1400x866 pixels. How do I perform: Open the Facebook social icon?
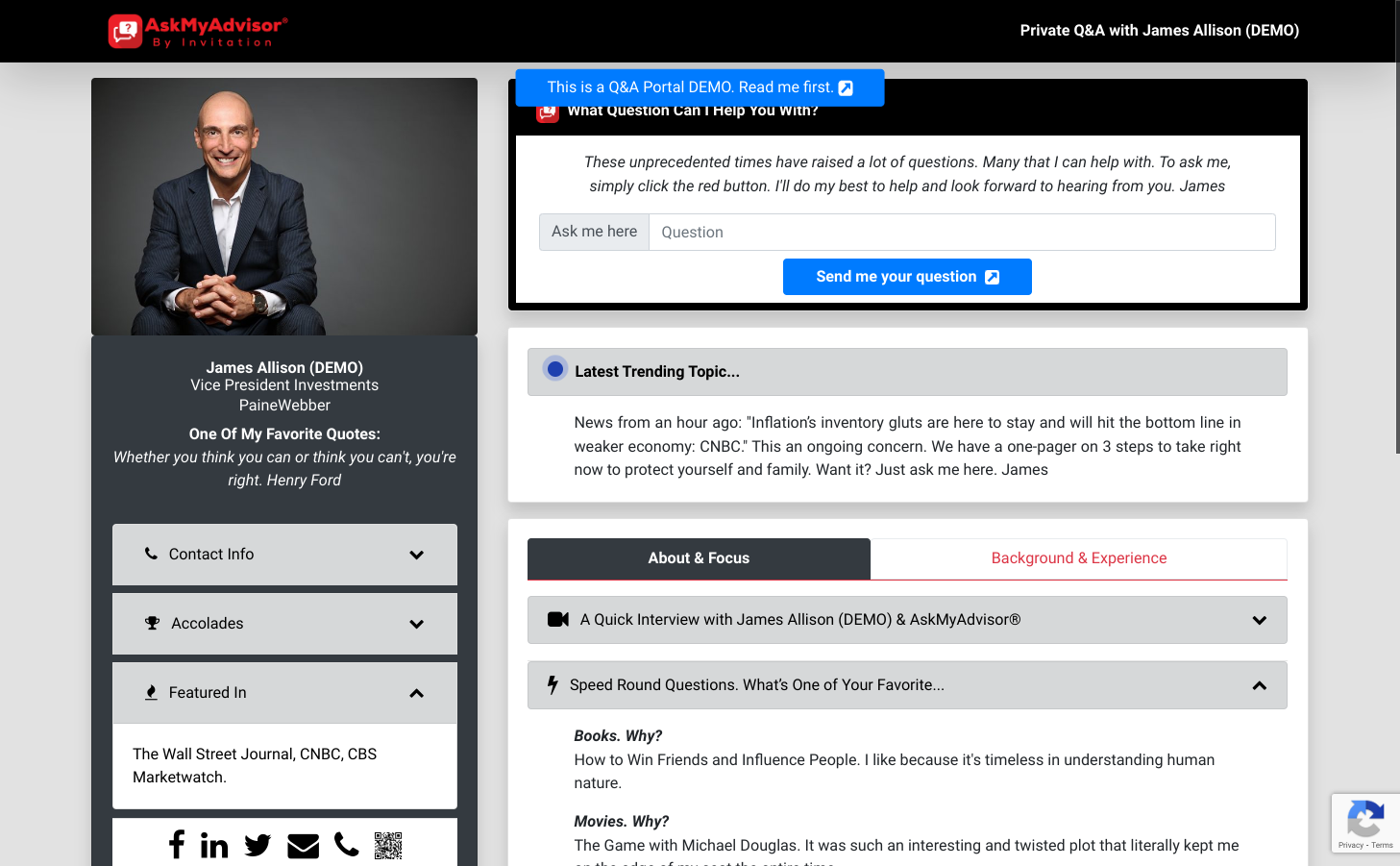[176, 845]
